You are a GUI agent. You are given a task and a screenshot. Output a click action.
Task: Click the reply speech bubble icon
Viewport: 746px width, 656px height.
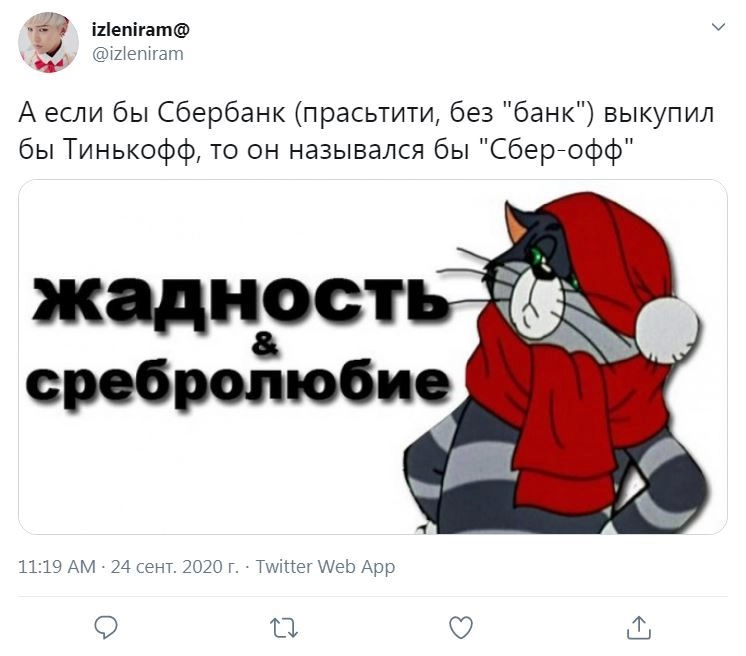[106, 628]
